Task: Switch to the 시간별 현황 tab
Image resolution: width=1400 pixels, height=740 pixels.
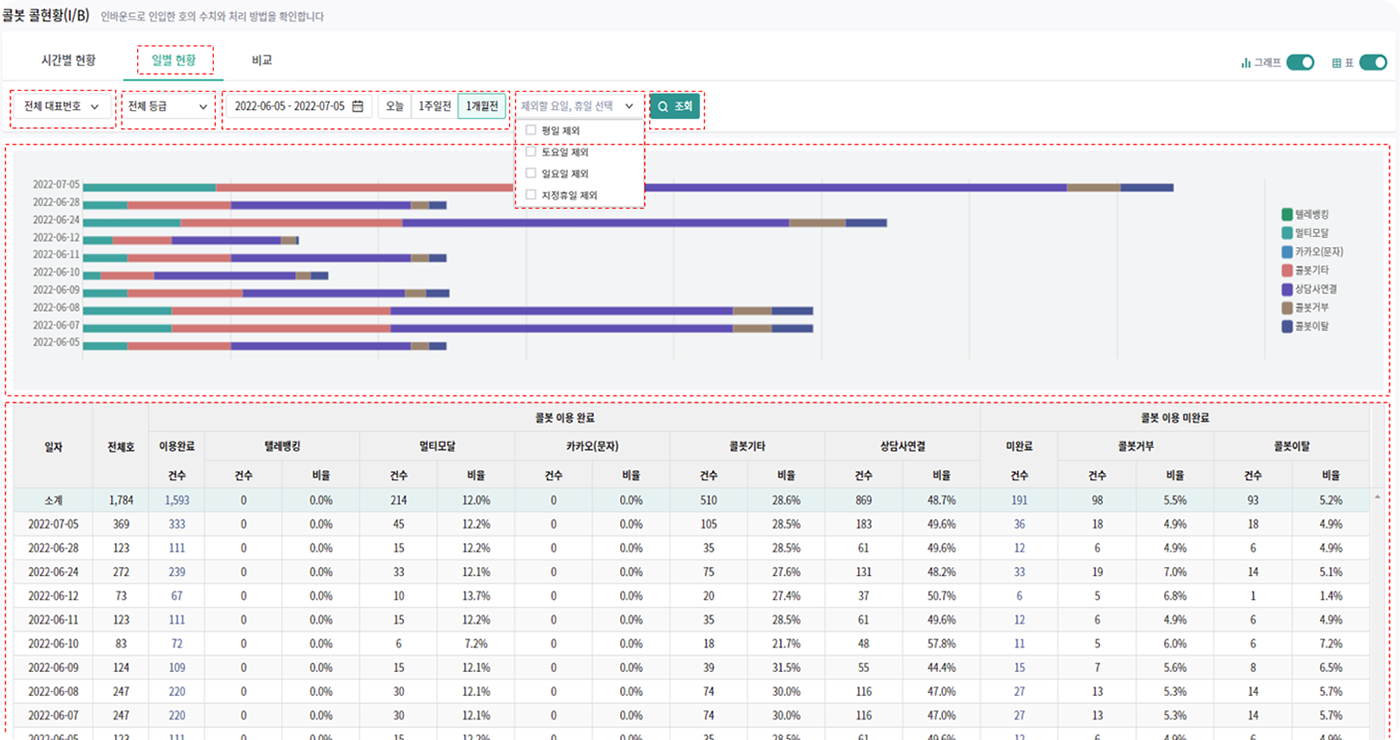Action: (x=68, y=60)
